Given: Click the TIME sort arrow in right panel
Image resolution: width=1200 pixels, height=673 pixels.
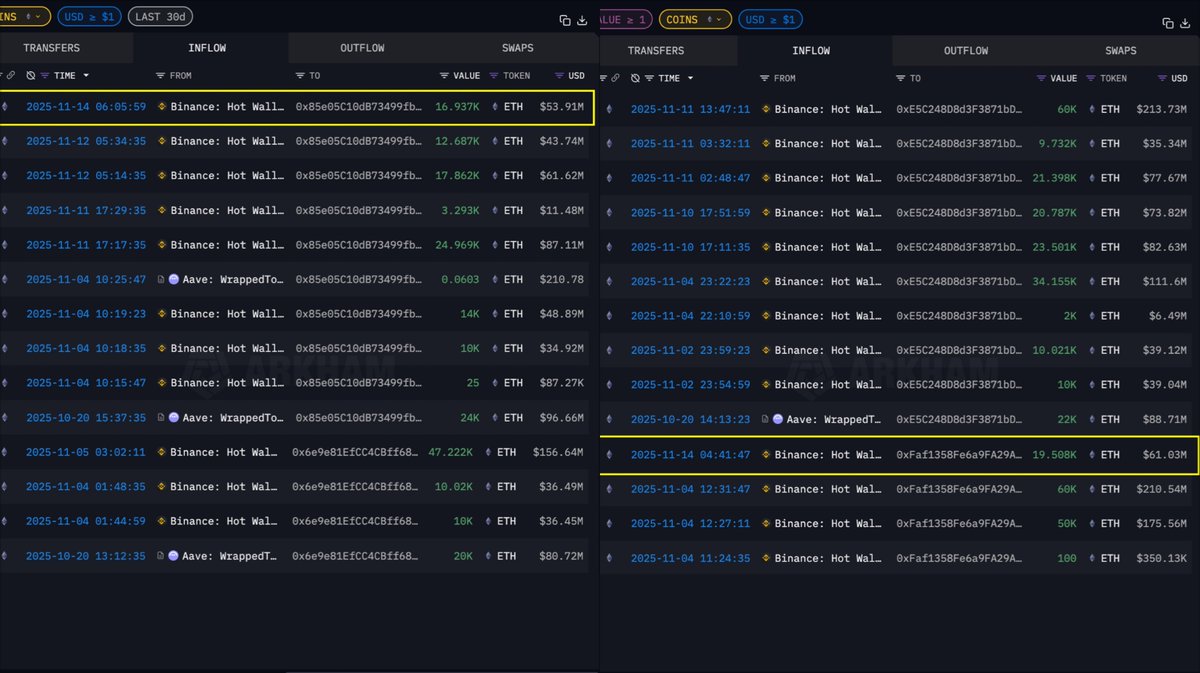Looking at the screenshot, I should click(x=690, y=78).
